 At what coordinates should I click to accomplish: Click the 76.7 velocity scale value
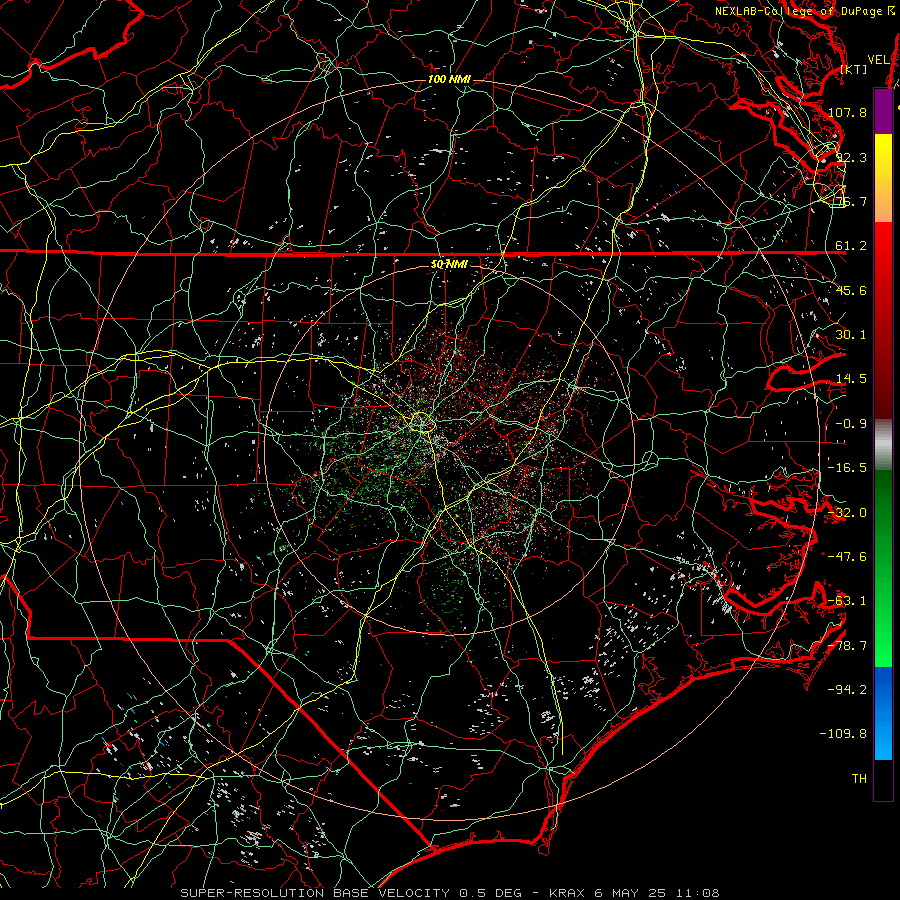coord(851,201)
